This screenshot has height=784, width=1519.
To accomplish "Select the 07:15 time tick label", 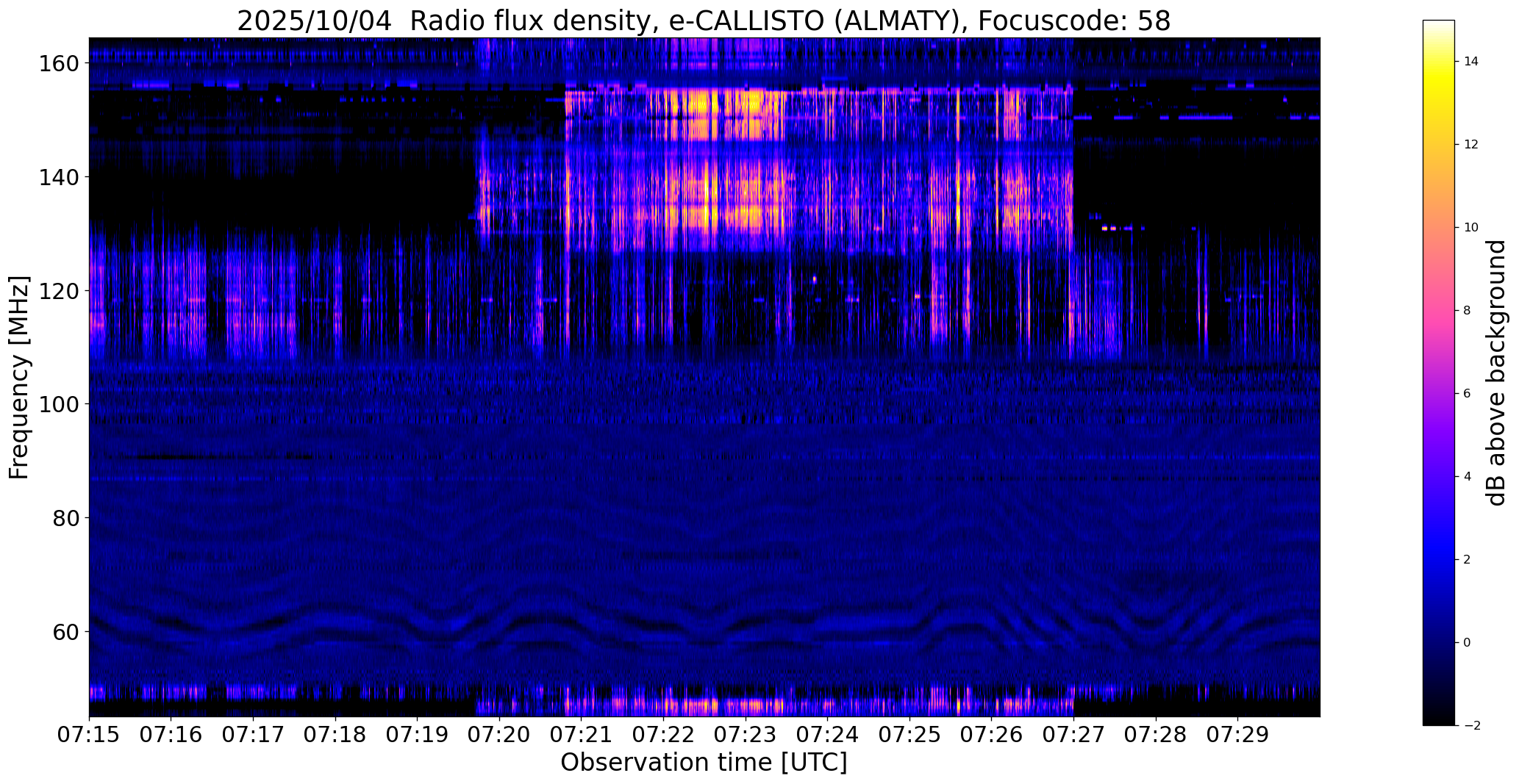I will [89, 736].
